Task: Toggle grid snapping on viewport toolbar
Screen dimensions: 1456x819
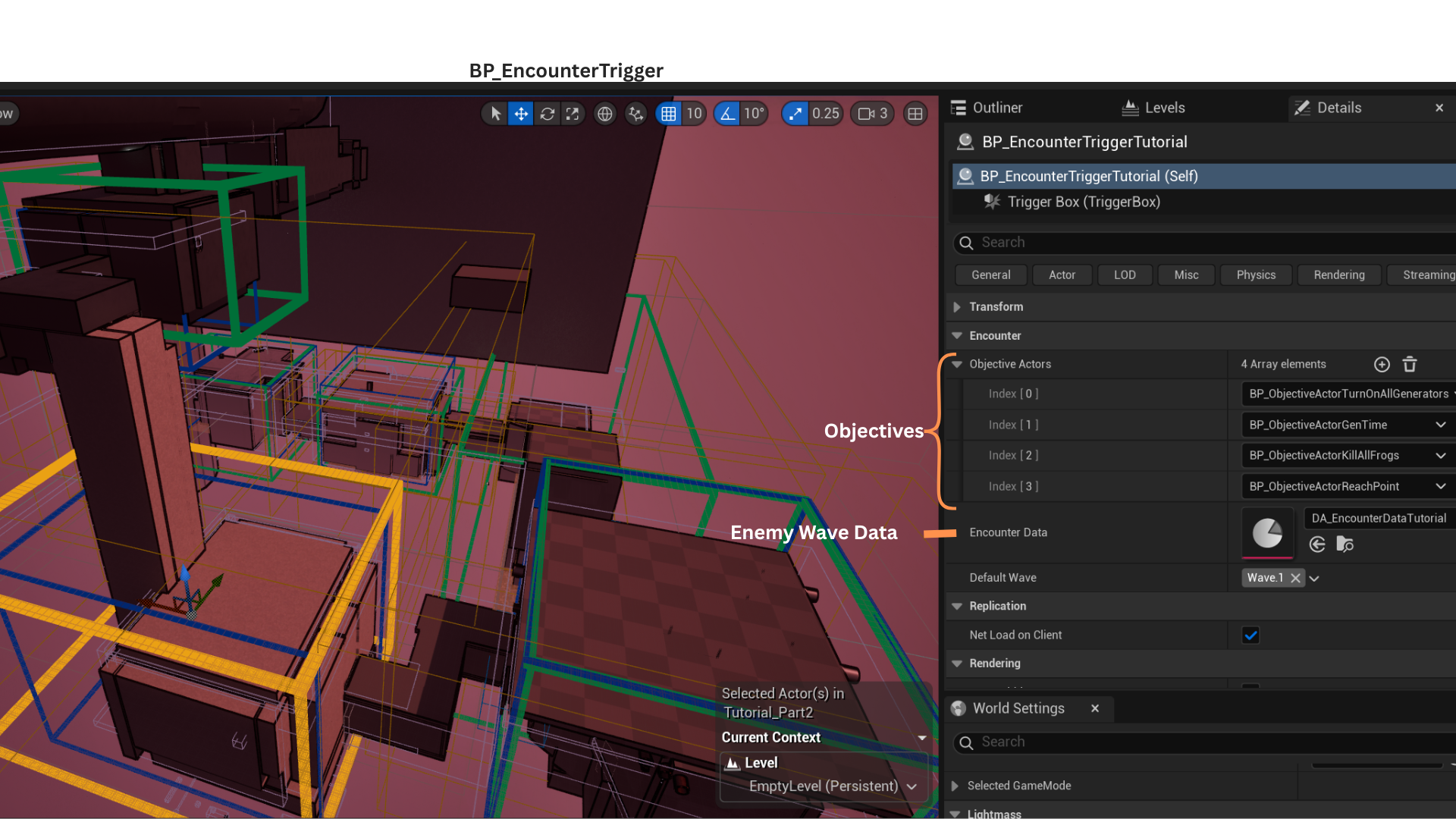Action: [x=668, y=114]
